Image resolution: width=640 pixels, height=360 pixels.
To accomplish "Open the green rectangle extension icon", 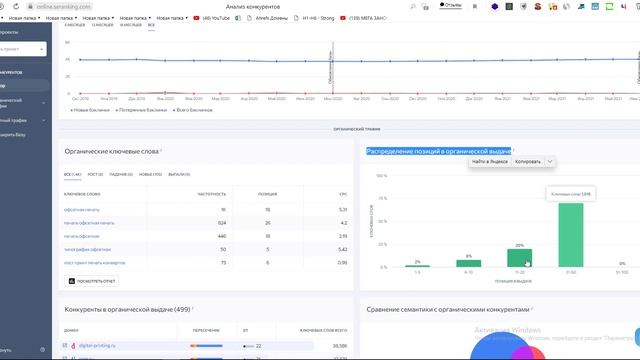I will pyautogui.click(x=609, y=7).
